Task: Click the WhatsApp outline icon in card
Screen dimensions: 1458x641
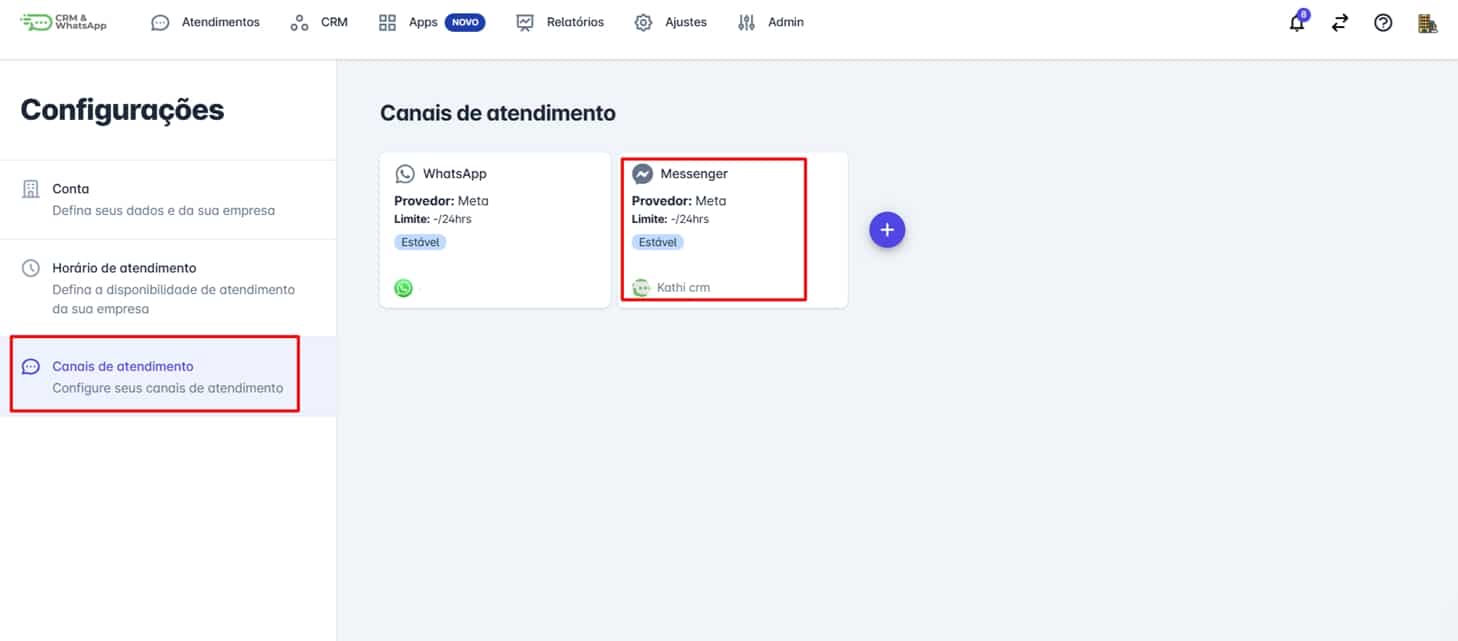Action: click(405, 174)
